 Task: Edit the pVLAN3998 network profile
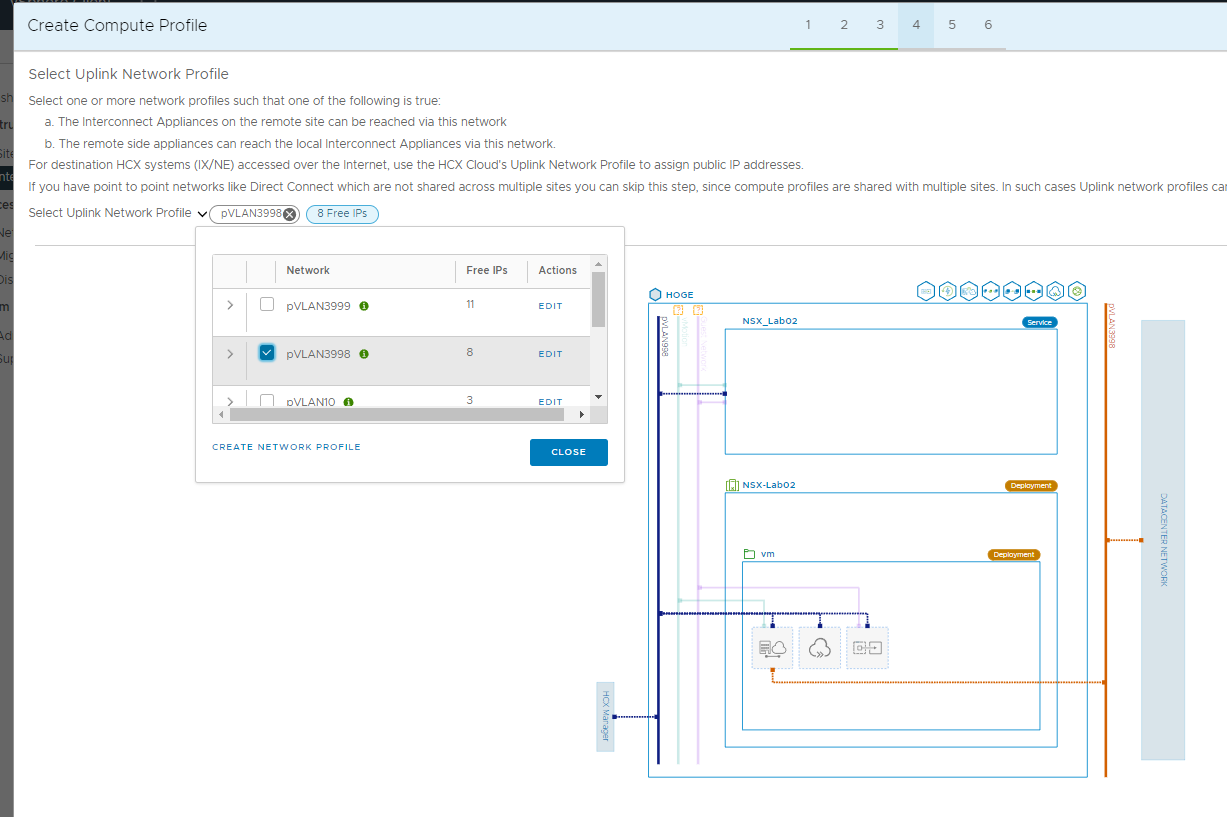point(550,354)
